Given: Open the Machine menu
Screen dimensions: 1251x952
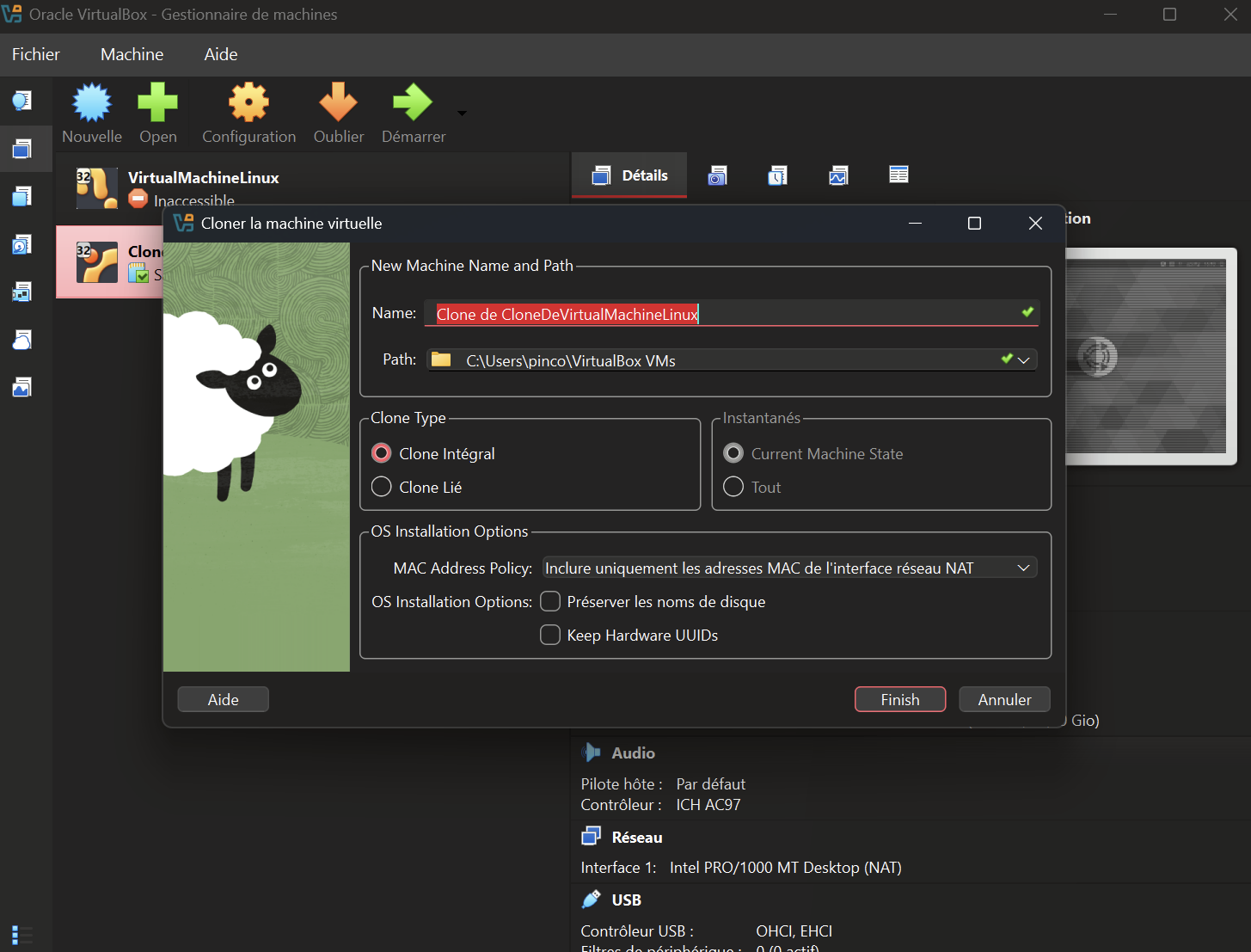Looking at the screenshot, I should (132, 54).
